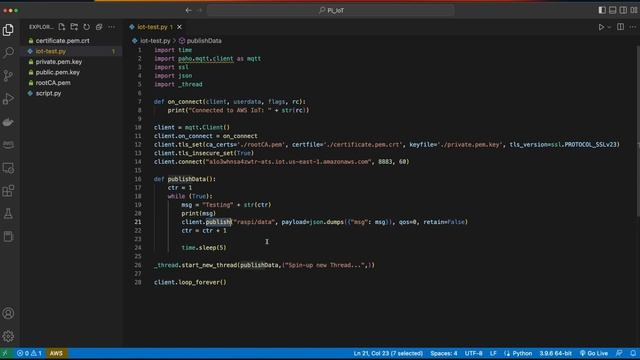Customize layout icon in title bar
Viewport: 640px width, 360px height.
click(634, 10)
